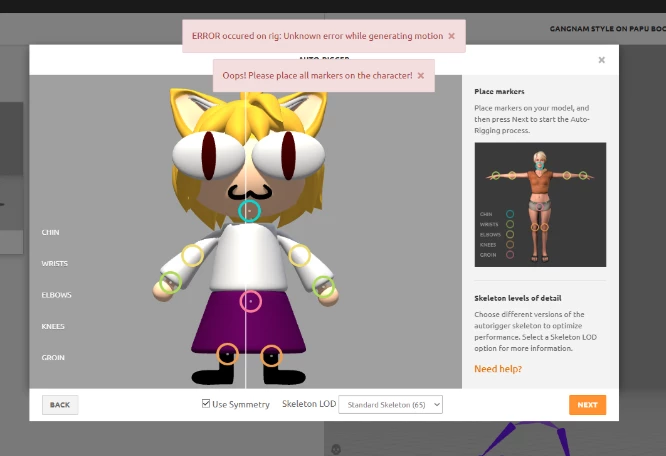Dismiss the place all markers warning

420,76
